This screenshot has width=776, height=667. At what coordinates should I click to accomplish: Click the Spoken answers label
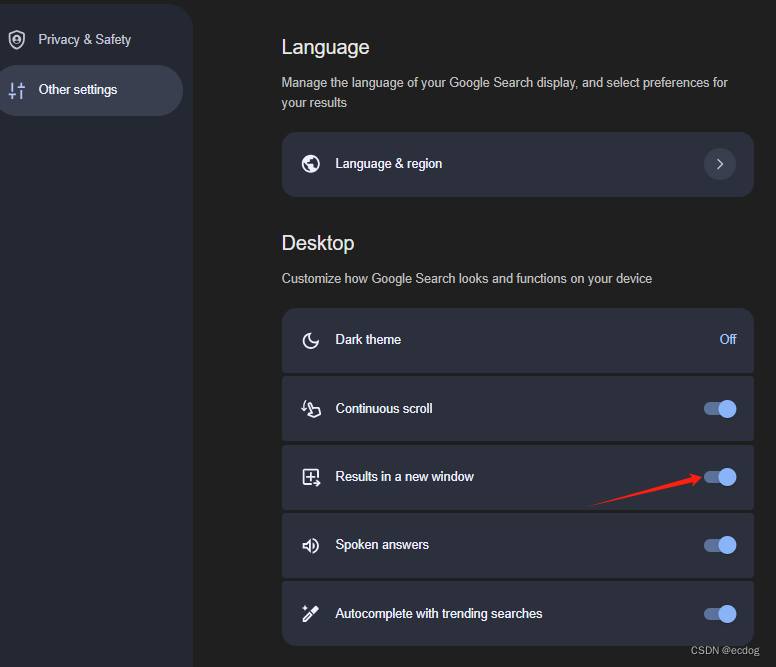[382, 545]
